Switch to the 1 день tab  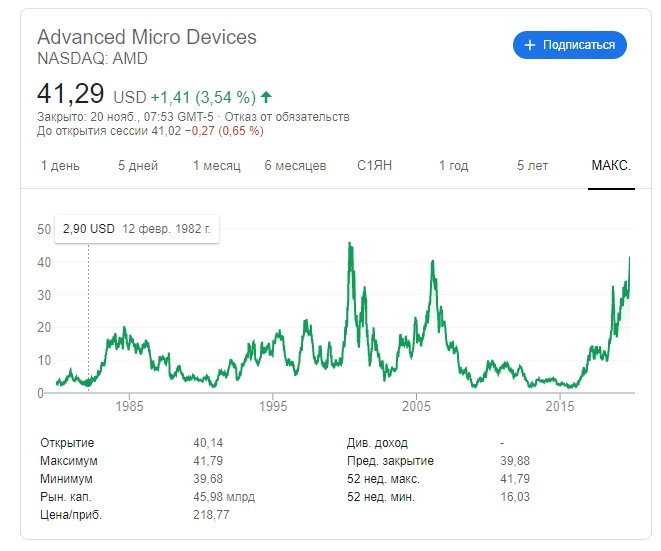coord(60,166)
